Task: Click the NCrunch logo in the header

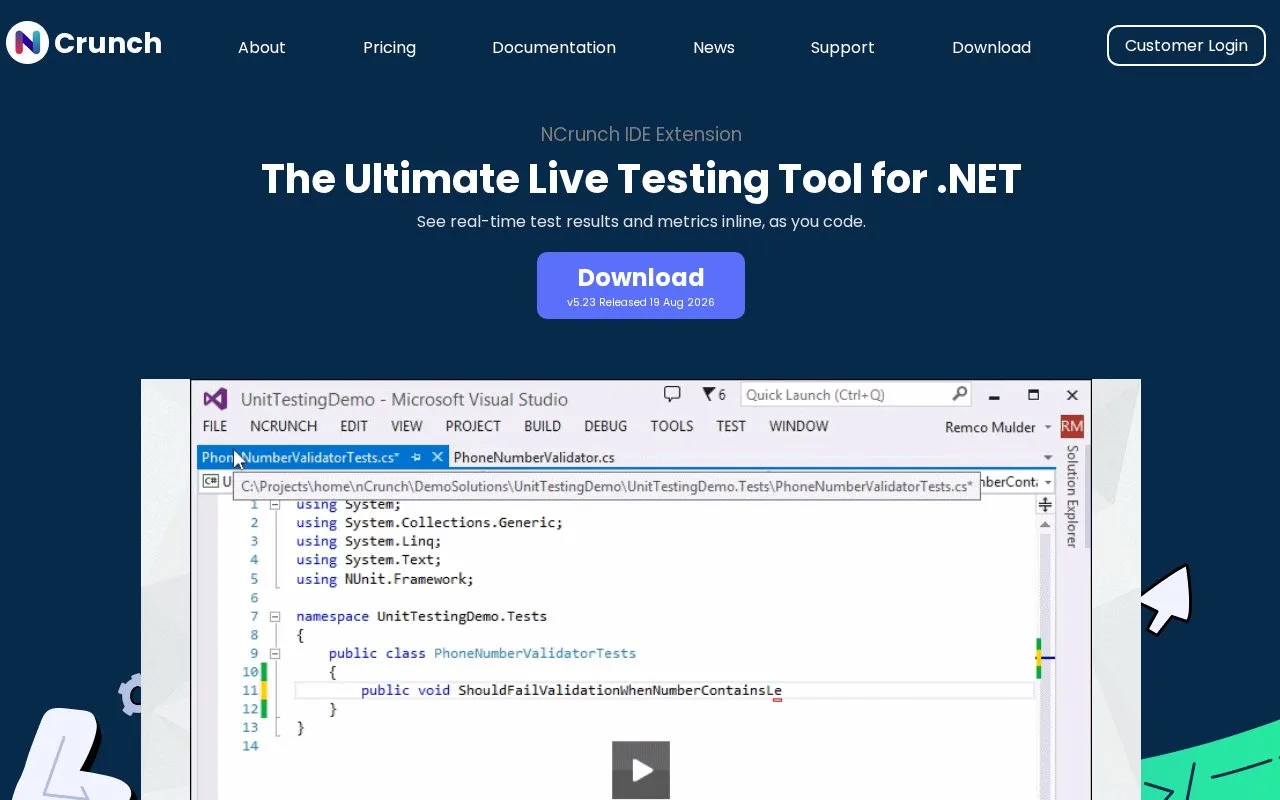Action: (84, 43)
